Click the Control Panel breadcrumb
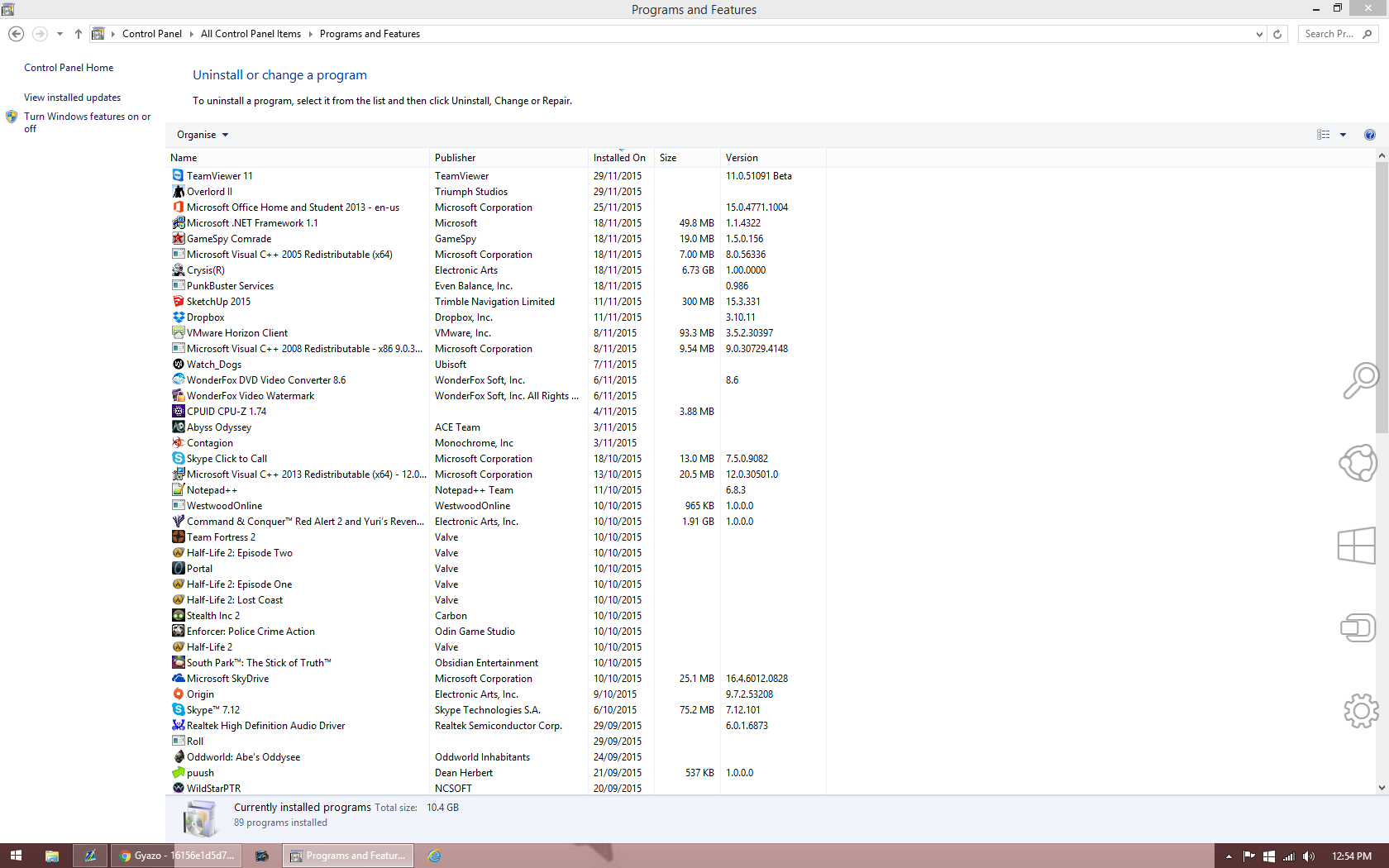 pos(152,34)
